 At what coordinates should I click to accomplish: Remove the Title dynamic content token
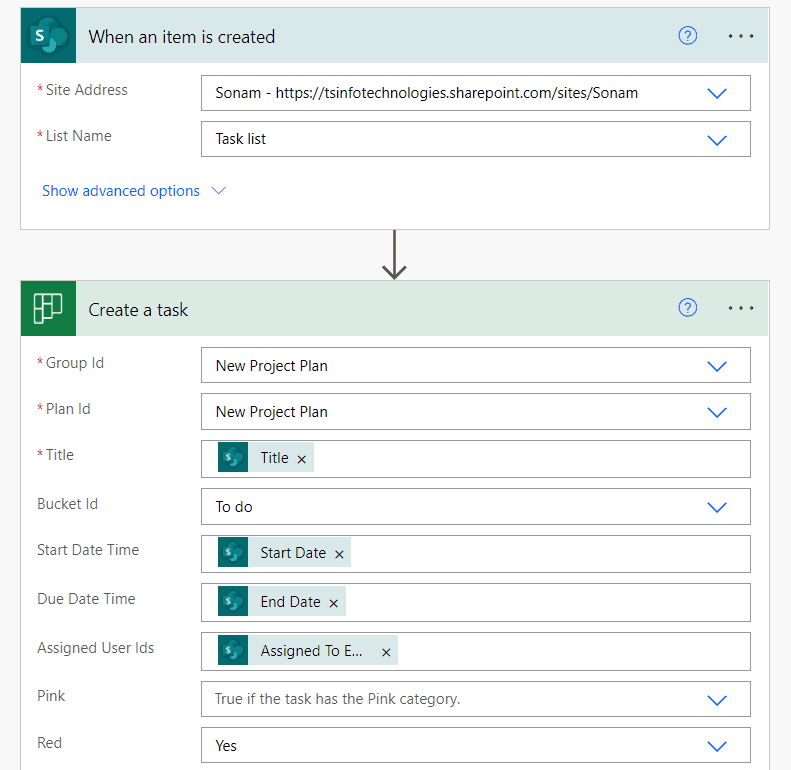click(x=302, y=459)
